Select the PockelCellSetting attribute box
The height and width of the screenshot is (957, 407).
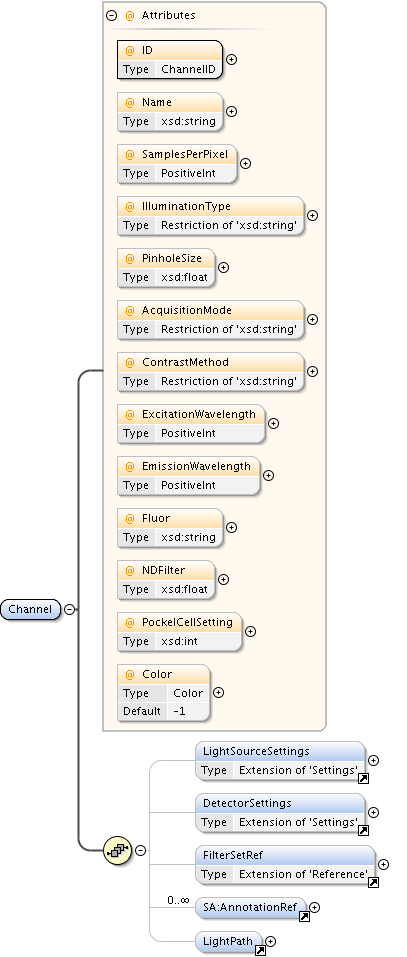[x=179, y=632]
